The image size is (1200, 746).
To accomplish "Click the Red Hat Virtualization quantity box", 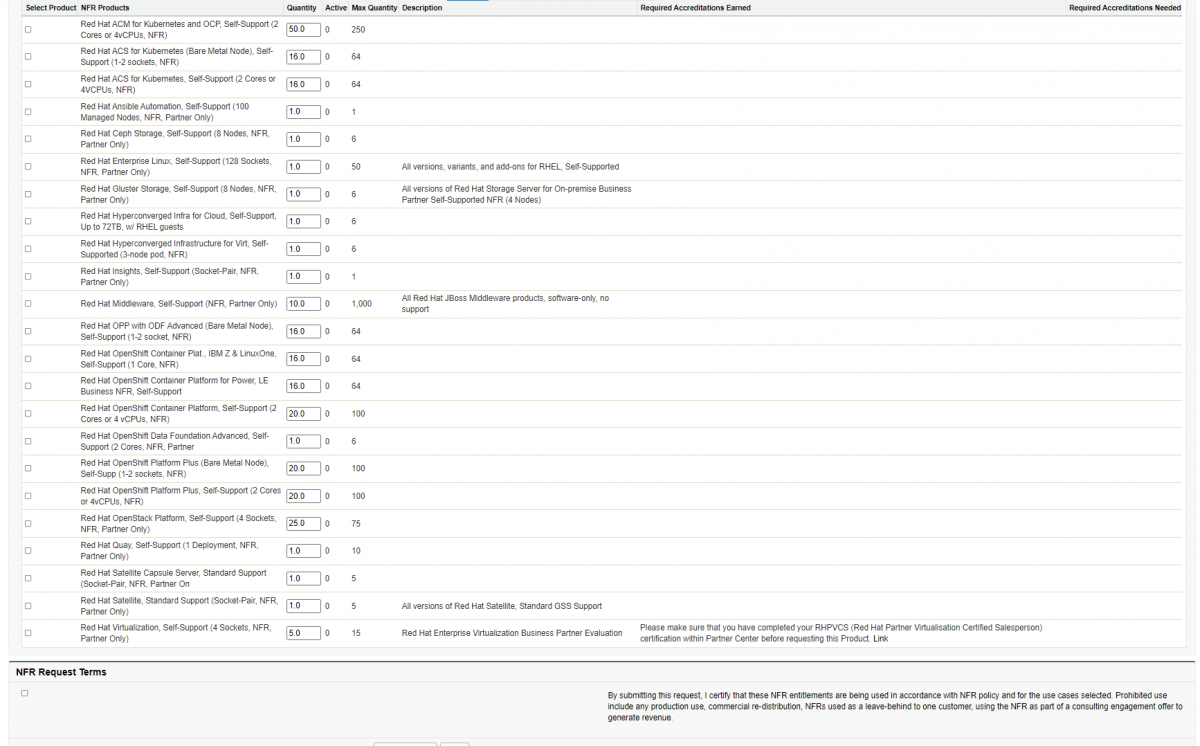I will [x=303, y=633].
